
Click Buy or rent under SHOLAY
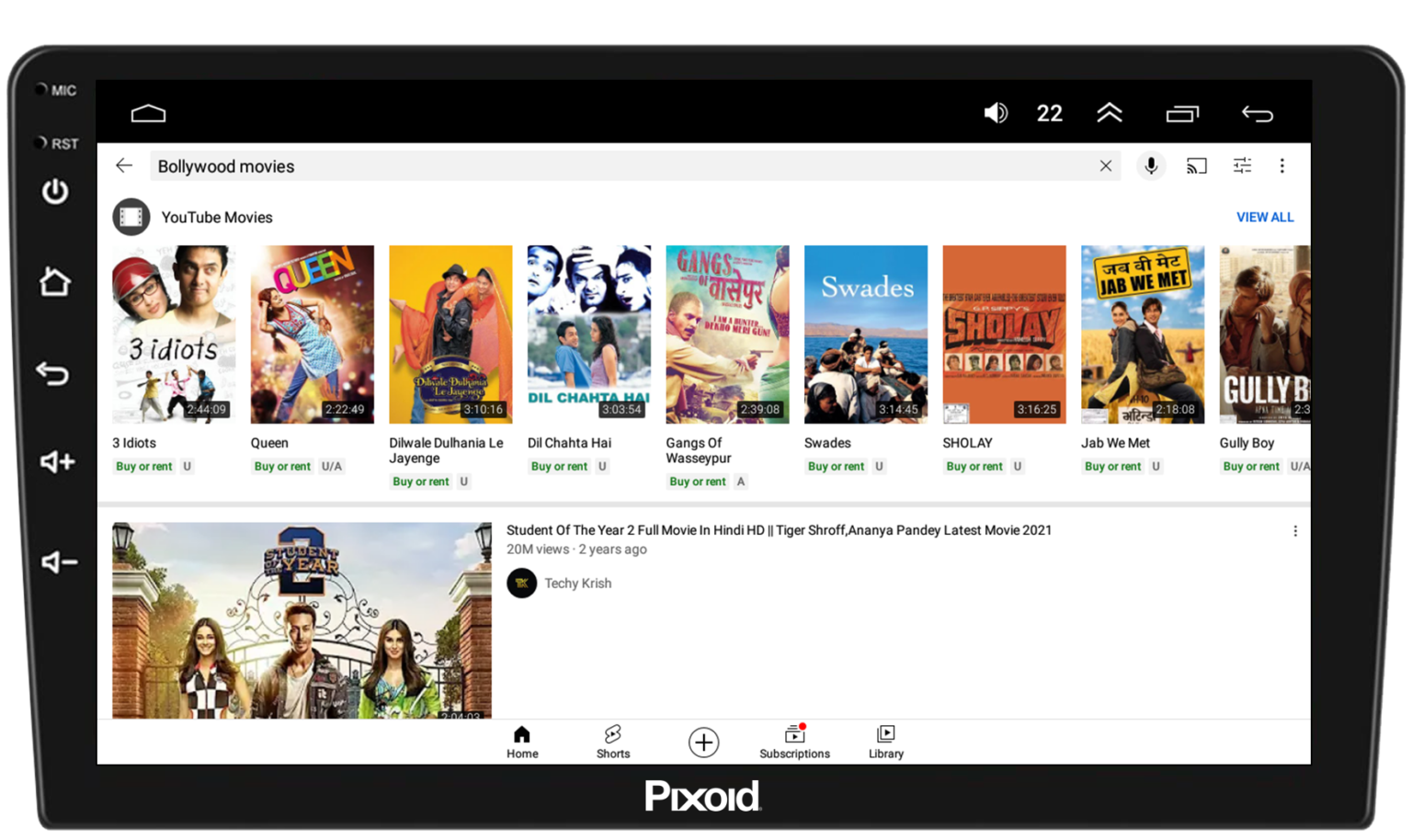pyautogui.click(x=974, y=466)
